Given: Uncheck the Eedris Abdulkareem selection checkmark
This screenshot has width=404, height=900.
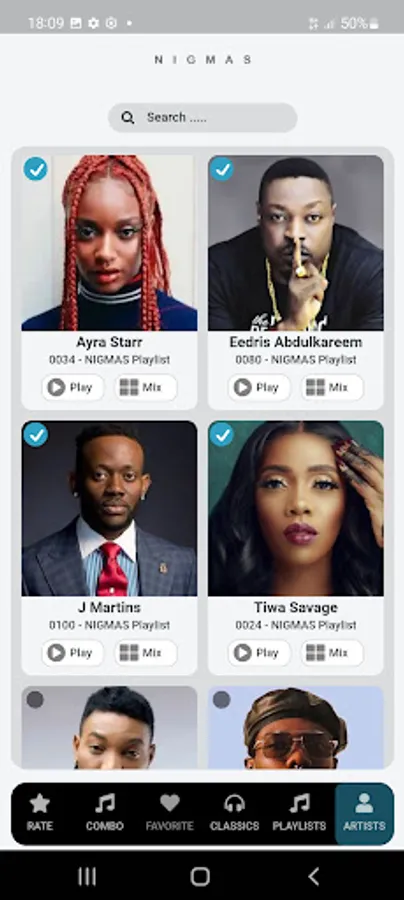Looking at the screenshot, I should [222, 169].
